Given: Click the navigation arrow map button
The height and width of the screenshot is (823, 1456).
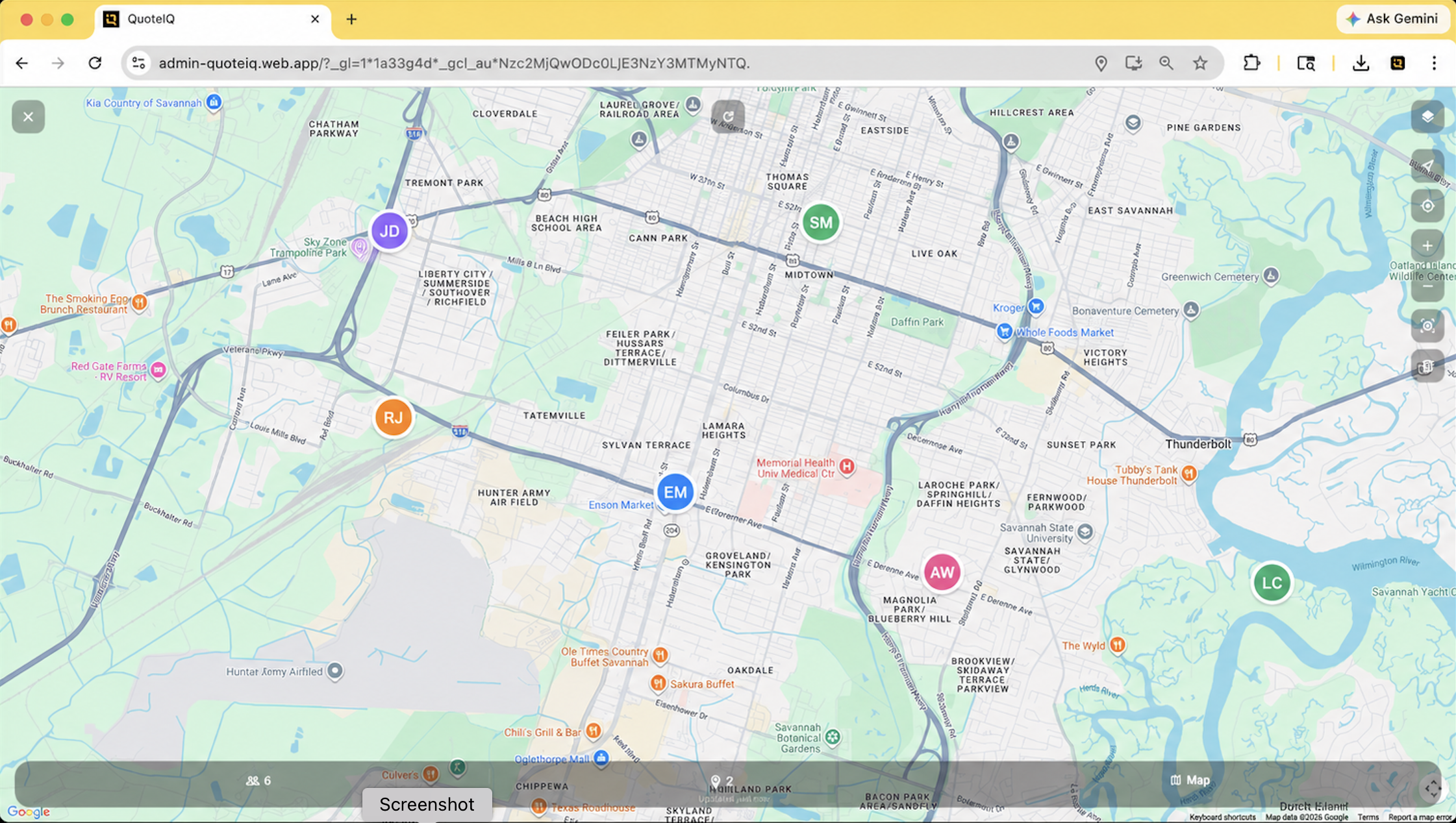Looking at the screenshot, I should (1427, 166).
